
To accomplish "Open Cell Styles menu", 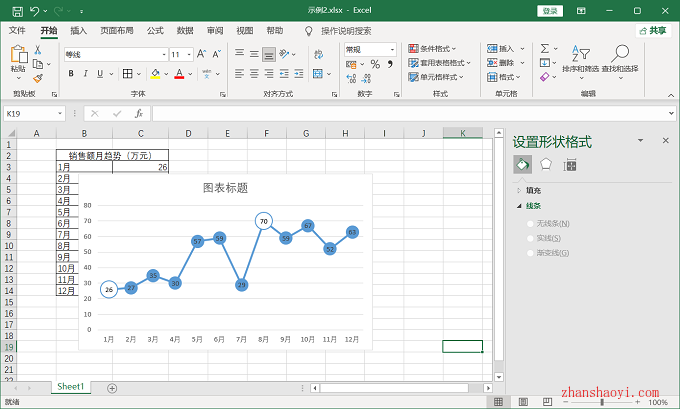I will point(436,77).
